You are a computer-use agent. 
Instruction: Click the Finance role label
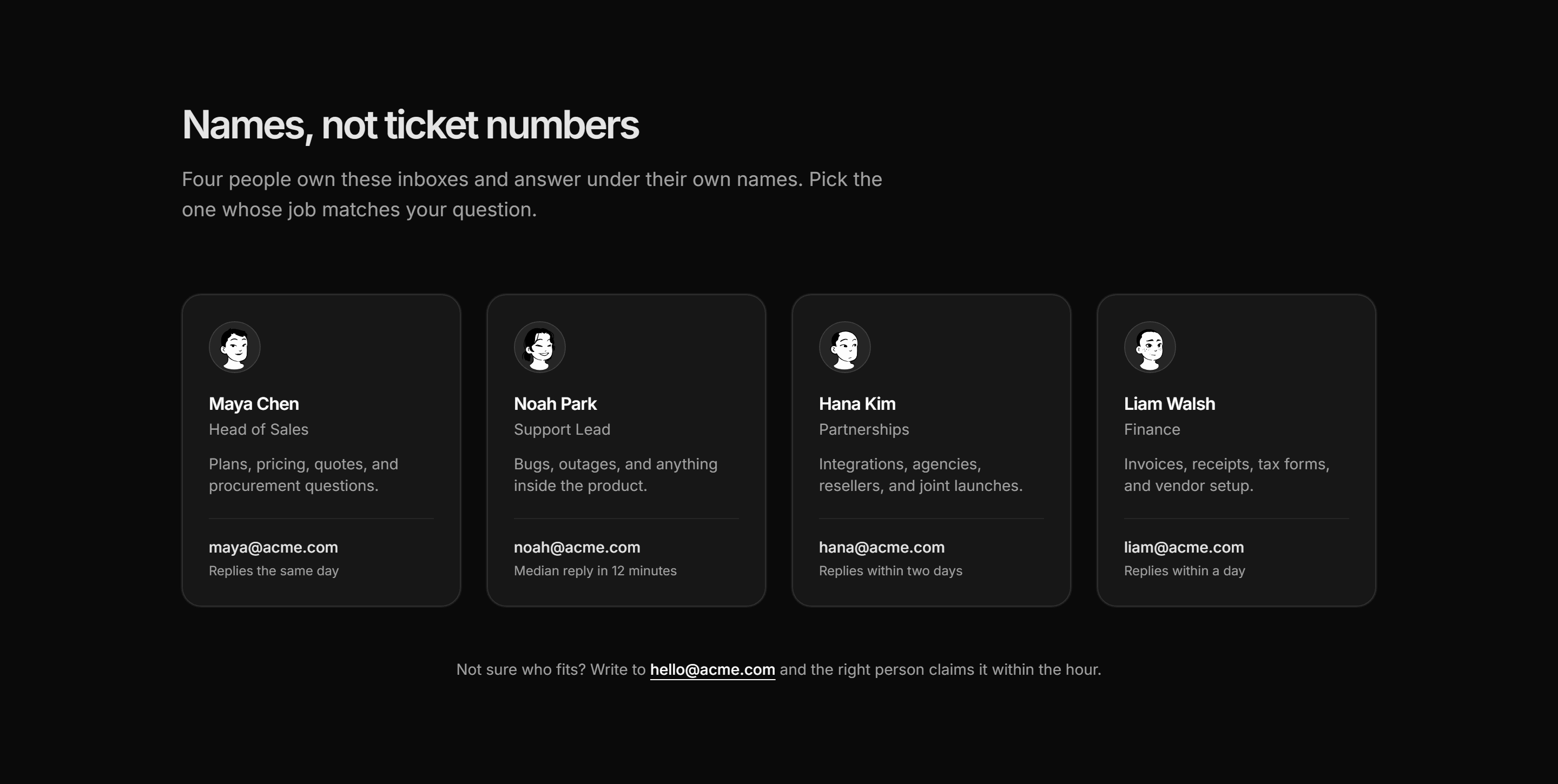pos(1152,429)
